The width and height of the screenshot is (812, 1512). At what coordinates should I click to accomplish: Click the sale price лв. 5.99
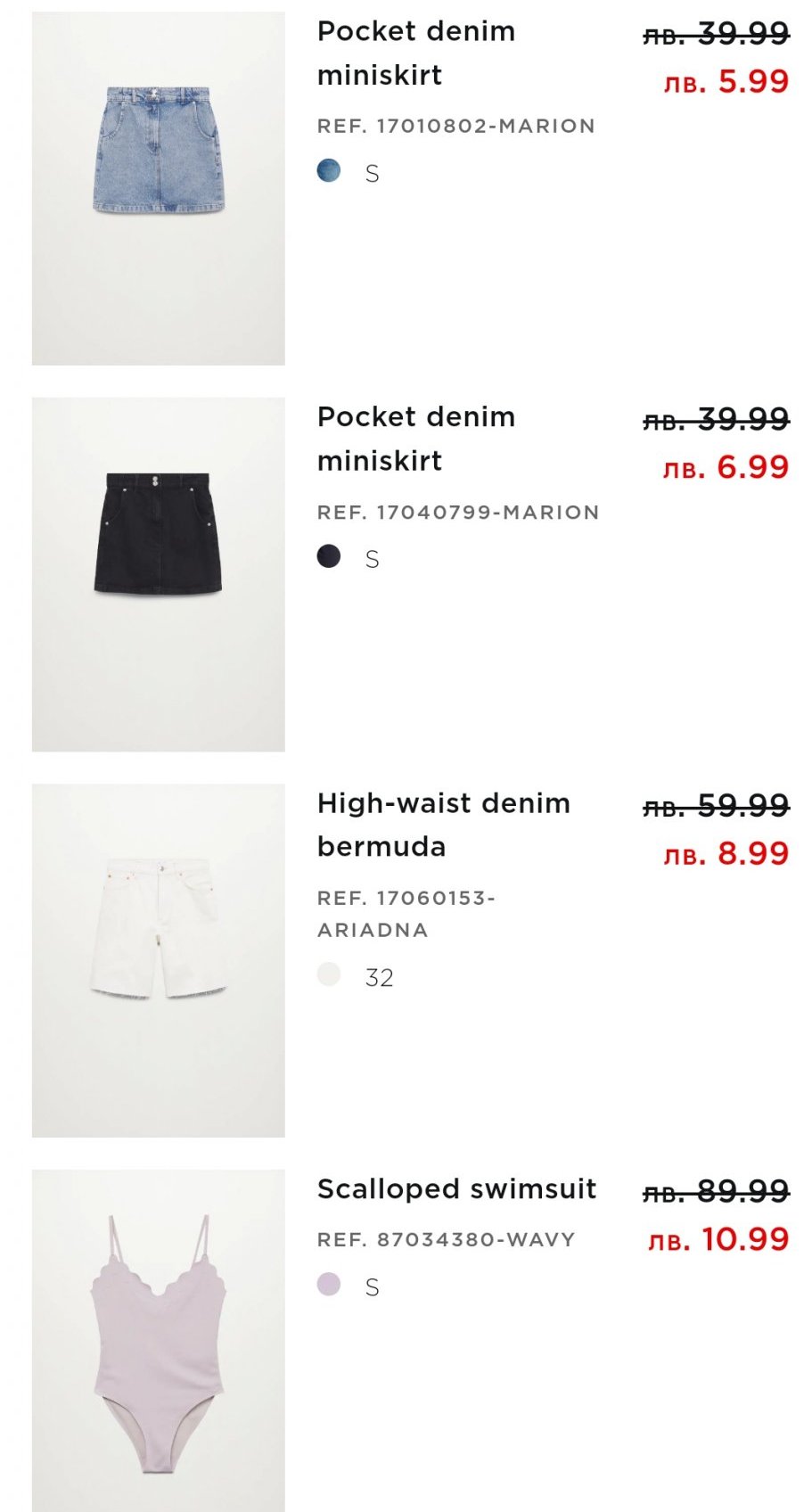(x=726, y=82)
